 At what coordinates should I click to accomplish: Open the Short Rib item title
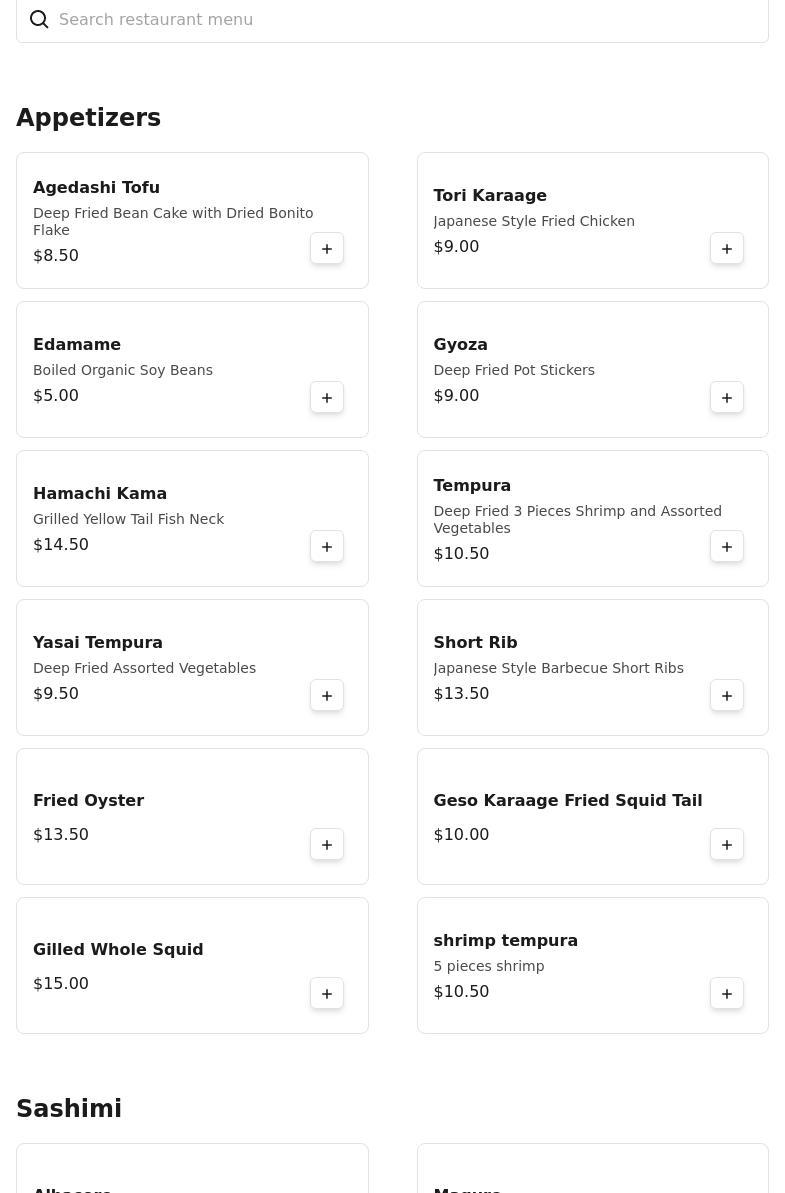pyautogui.click(x=475, y=643)
